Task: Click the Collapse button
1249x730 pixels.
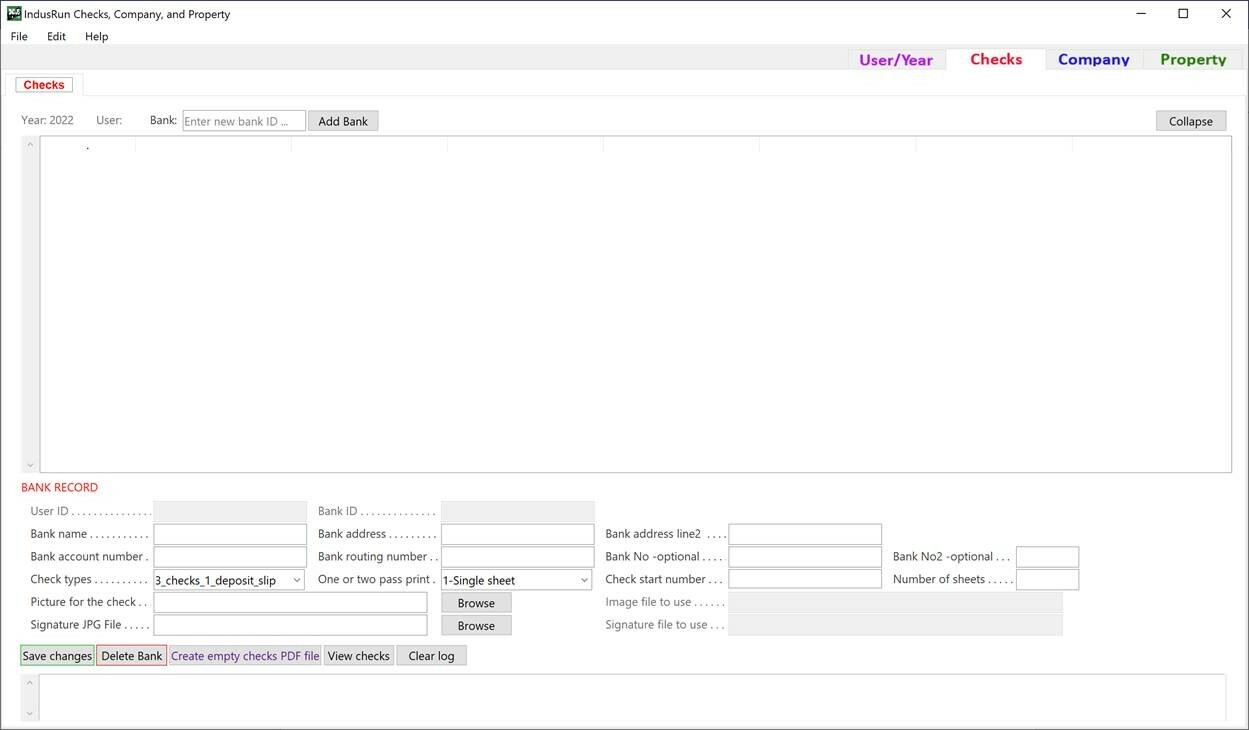Action: 1191,121
